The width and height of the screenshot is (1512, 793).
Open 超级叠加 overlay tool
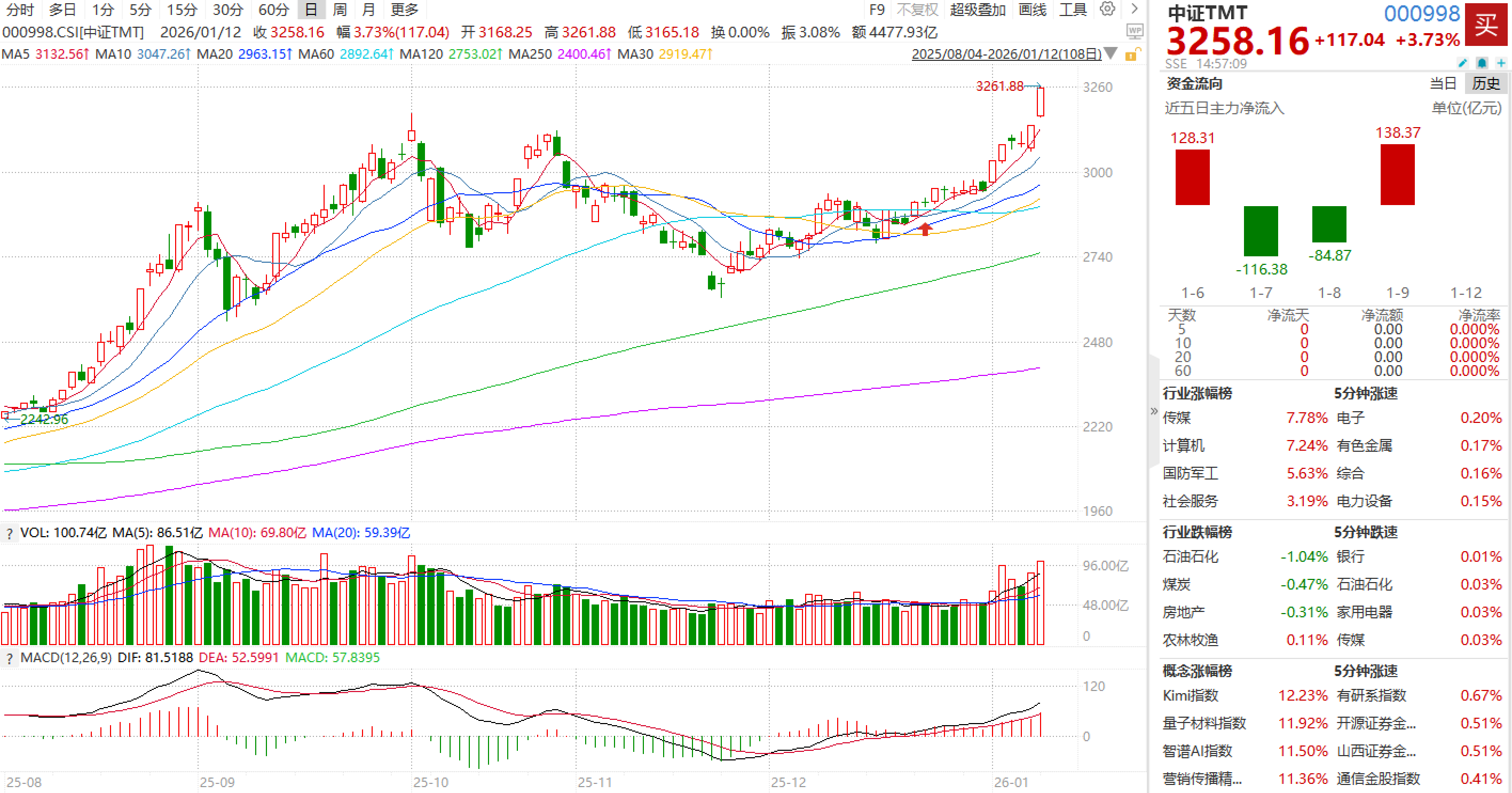pos(978,10)
